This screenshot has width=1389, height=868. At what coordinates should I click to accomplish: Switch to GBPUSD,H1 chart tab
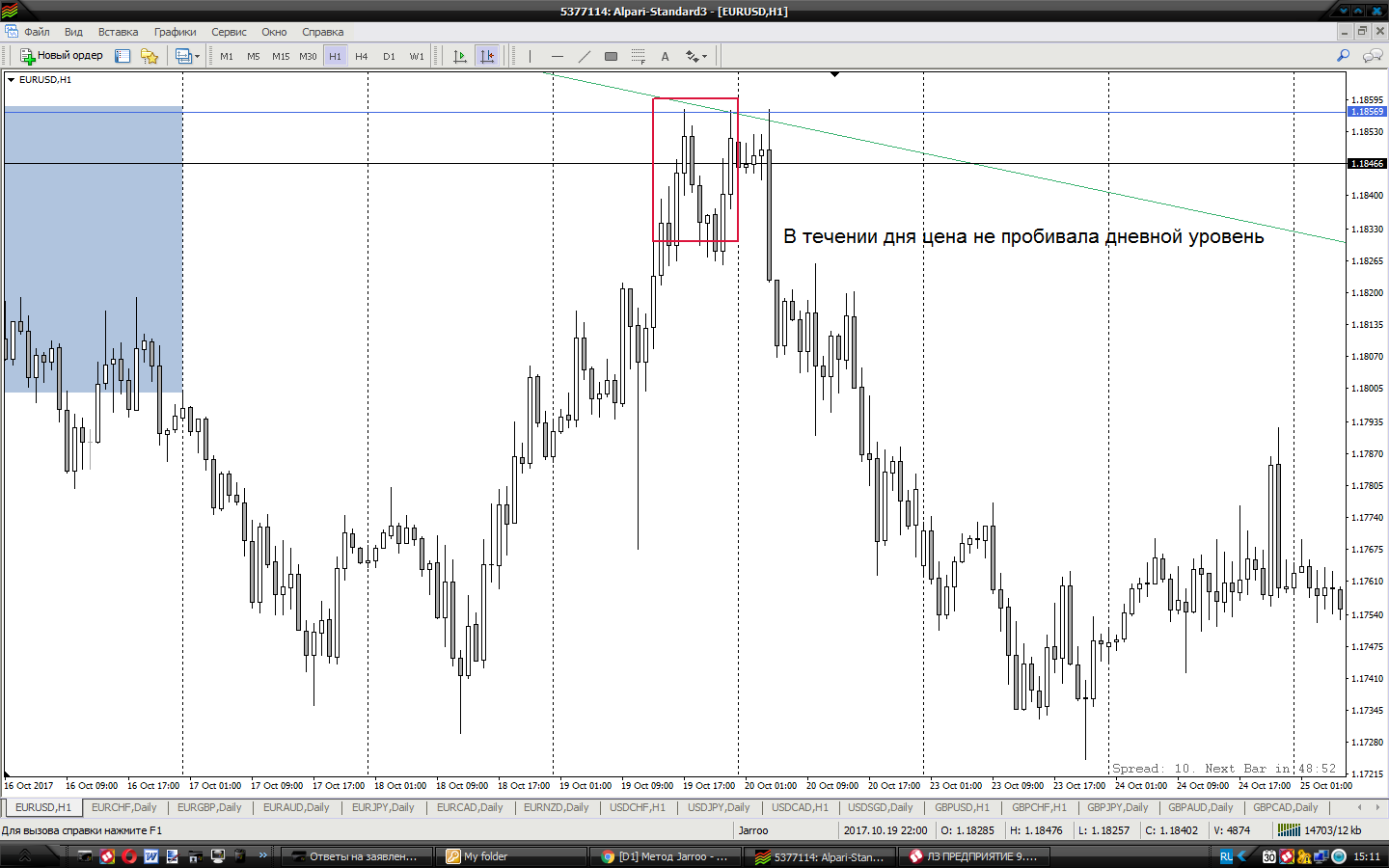962,807
